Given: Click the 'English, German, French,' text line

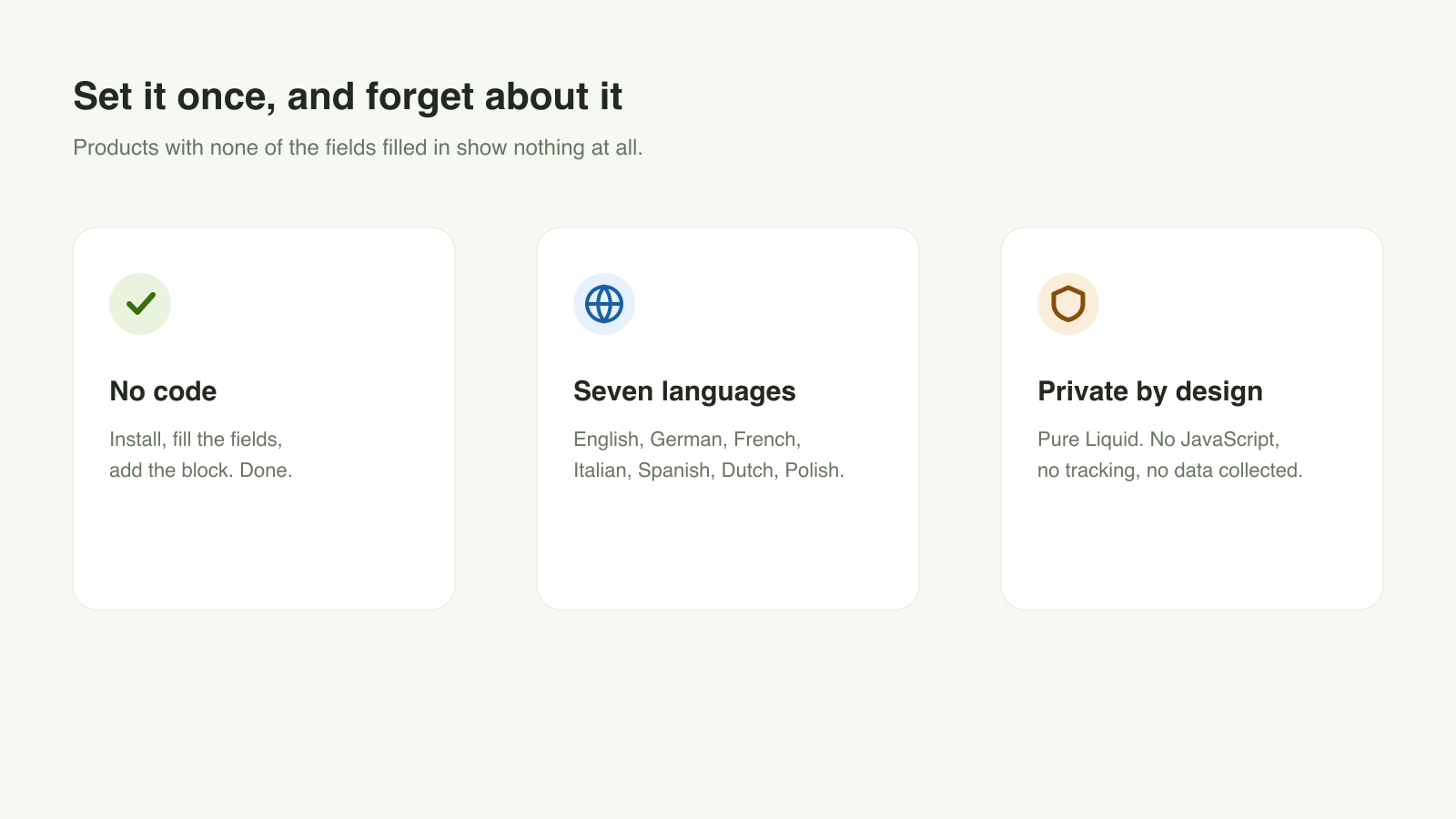Looking at the screenshot, I should click(x=687, y=440).
